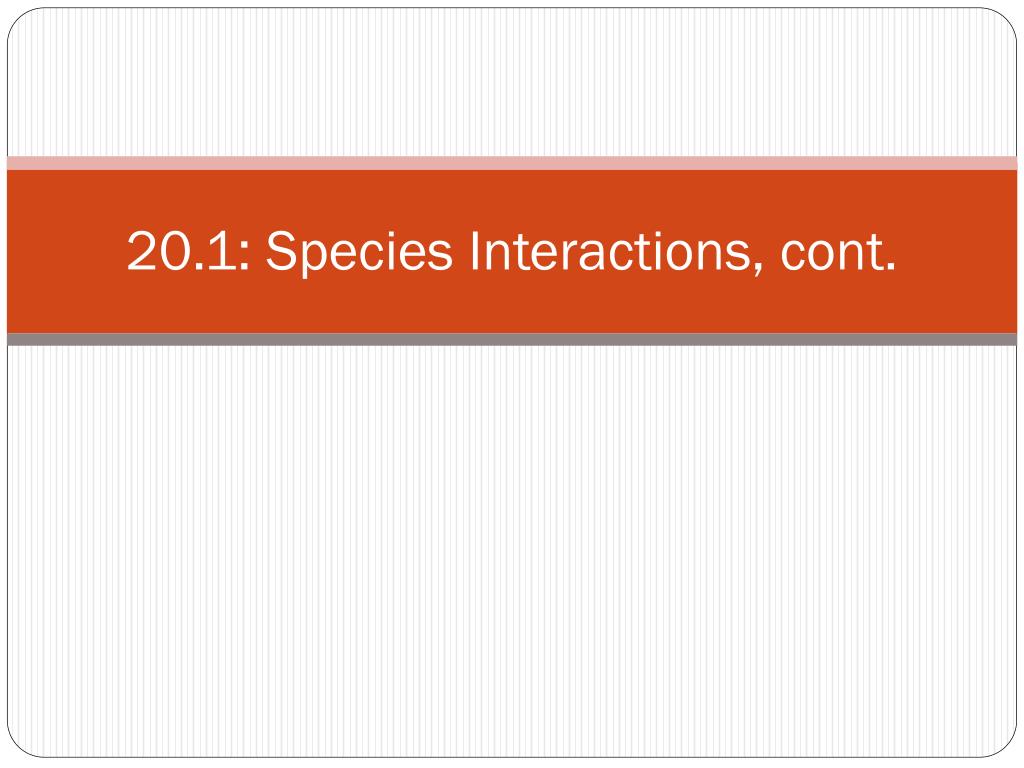Screen dimensions: 1024x768
Task: Click the empty striped area below the banner
Action: [511, 551]
